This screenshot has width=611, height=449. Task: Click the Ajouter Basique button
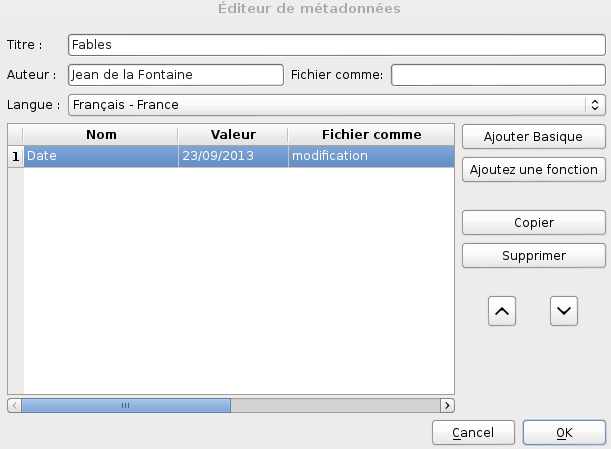(x=533, y=137)
